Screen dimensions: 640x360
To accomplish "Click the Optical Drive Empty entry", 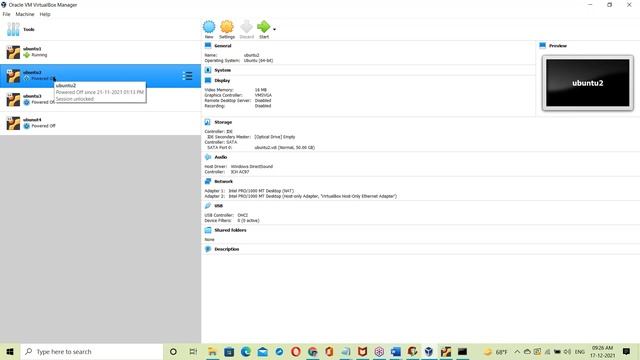I will click(x=275, y=137).
